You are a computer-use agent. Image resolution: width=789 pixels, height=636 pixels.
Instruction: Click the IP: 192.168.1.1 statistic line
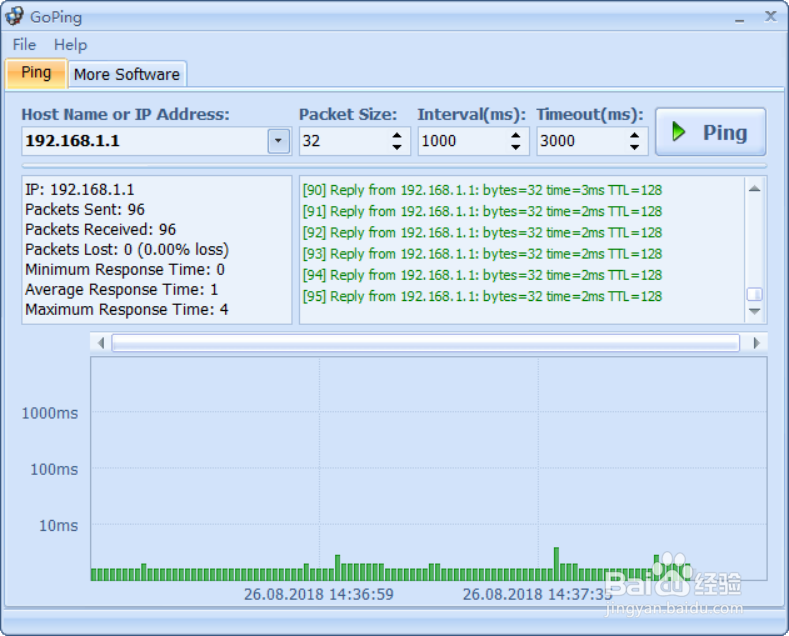coord(80,190)
